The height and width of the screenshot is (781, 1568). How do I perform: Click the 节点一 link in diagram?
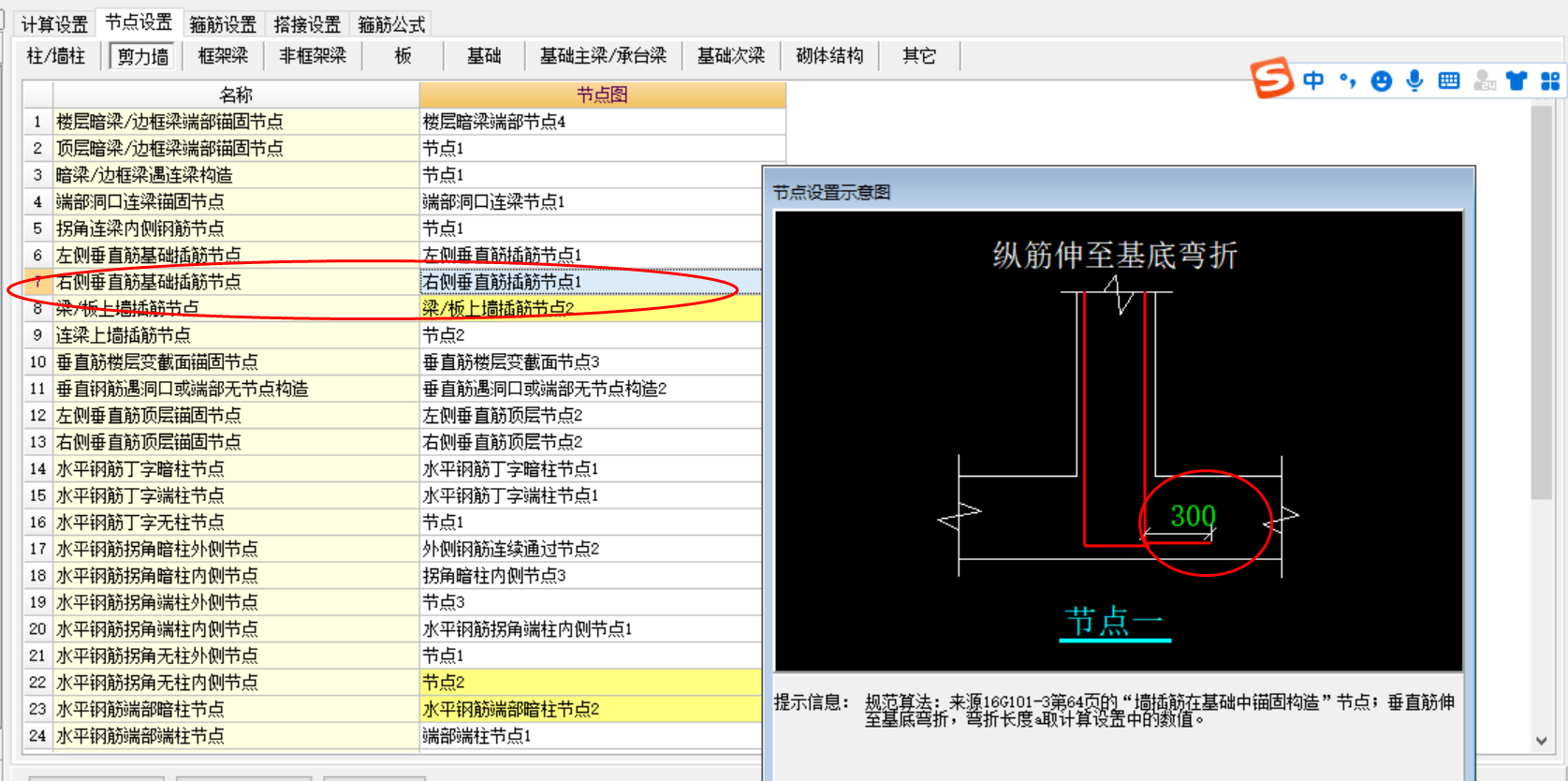(1114, 622)
